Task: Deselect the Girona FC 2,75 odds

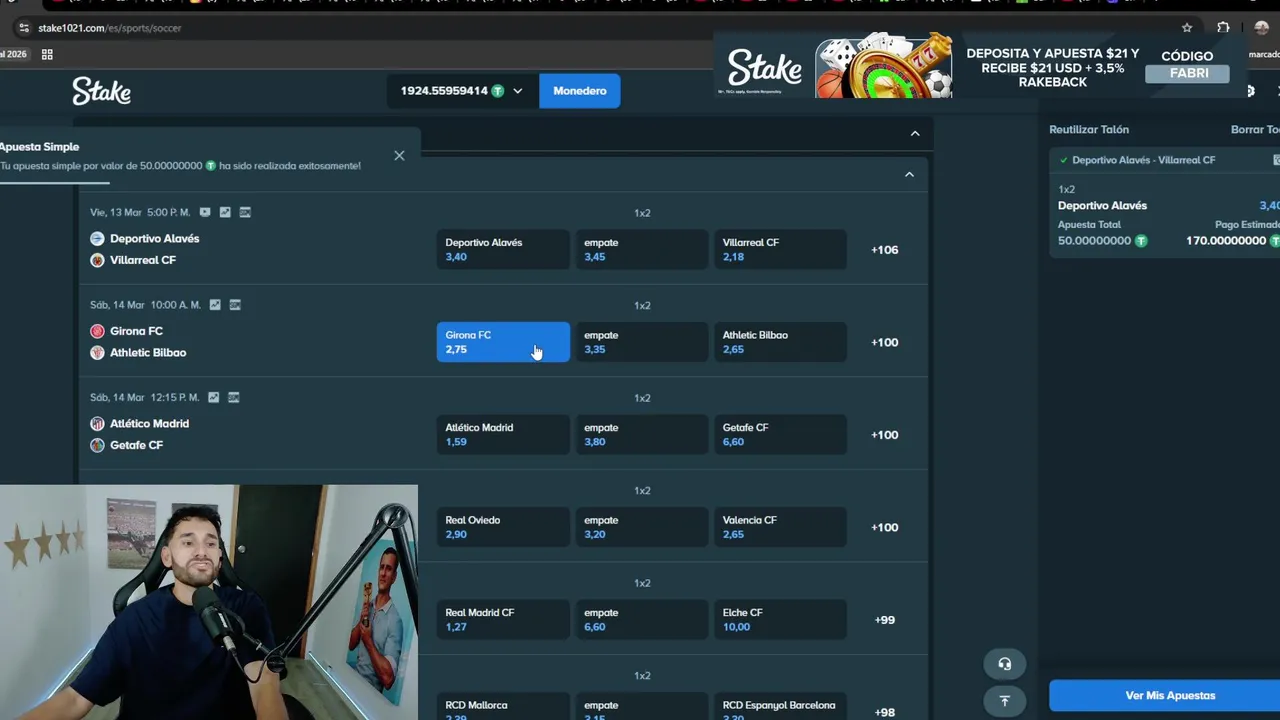Action: pos(503,342)
